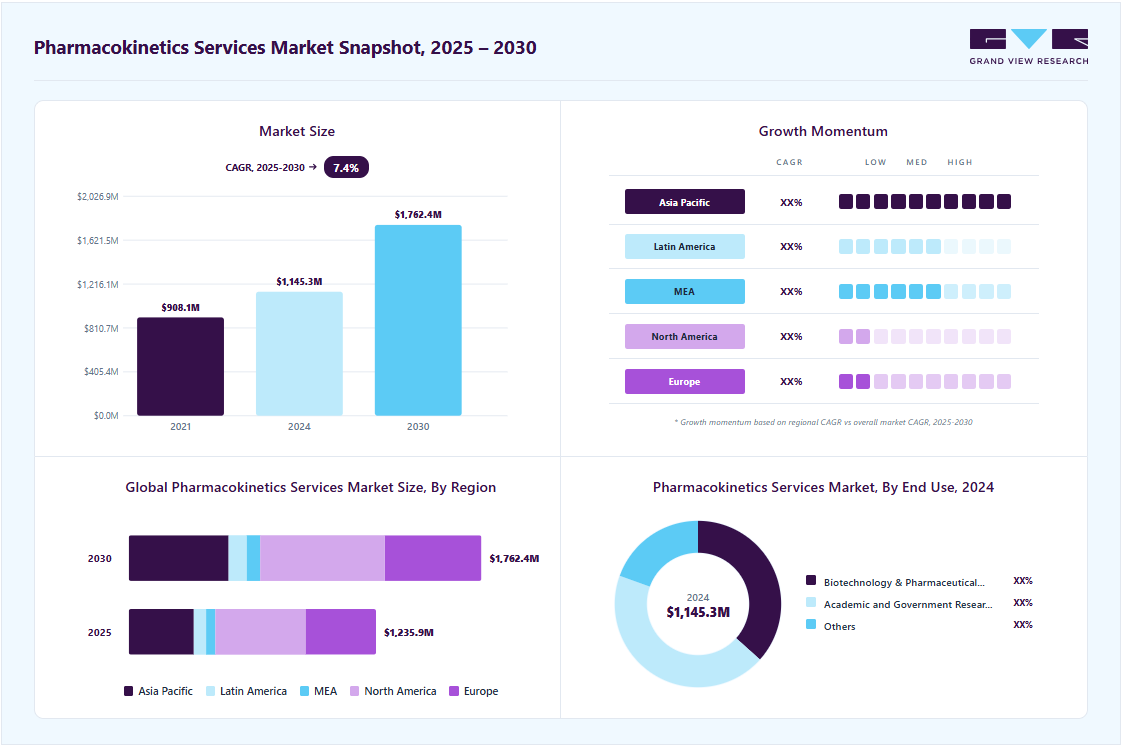Click the Europe segment in the 2030 regional bar

[x=433, y=558]
